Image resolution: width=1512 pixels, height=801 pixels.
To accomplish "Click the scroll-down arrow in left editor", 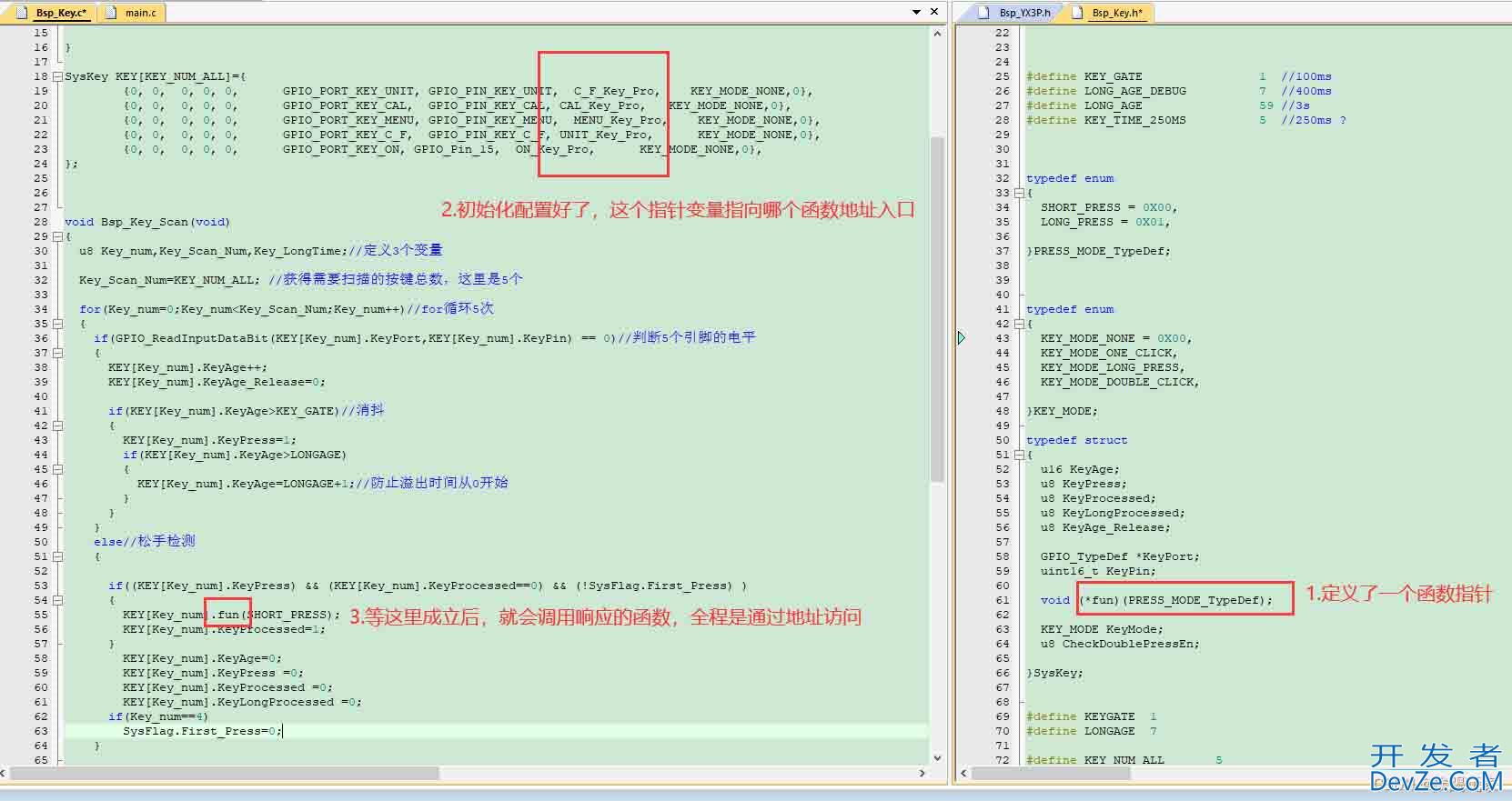I will click(x=937, y=757).
